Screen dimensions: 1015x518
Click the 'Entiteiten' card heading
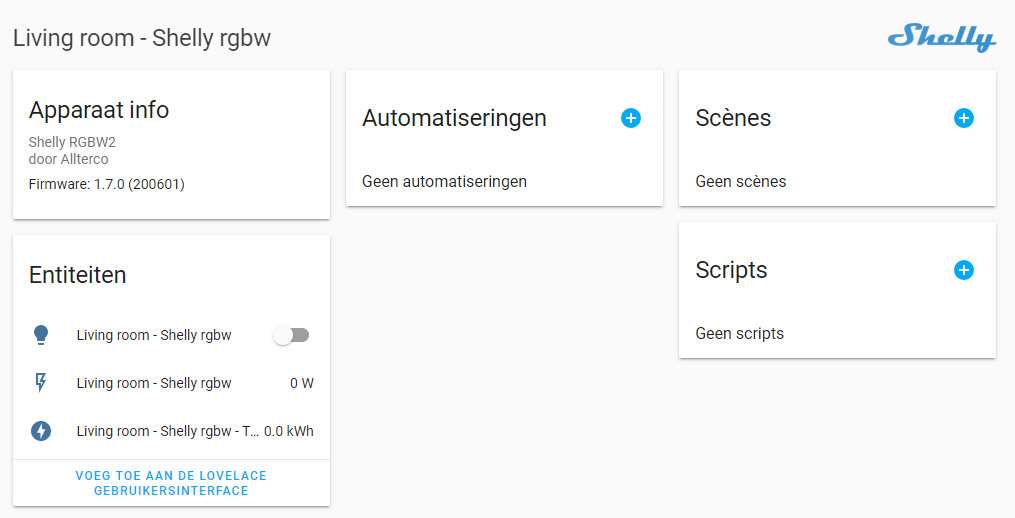coord(78,275)
